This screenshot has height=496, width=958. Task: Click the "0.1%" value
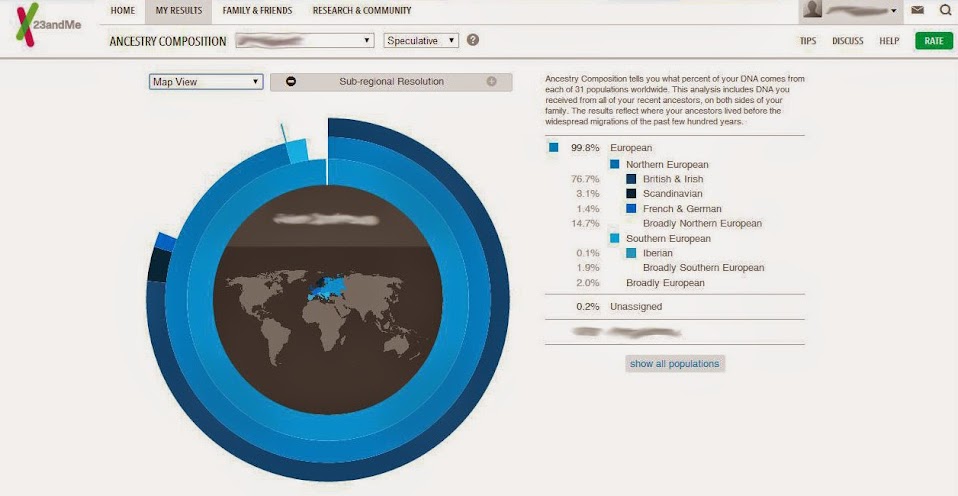[x=587, y=253]
